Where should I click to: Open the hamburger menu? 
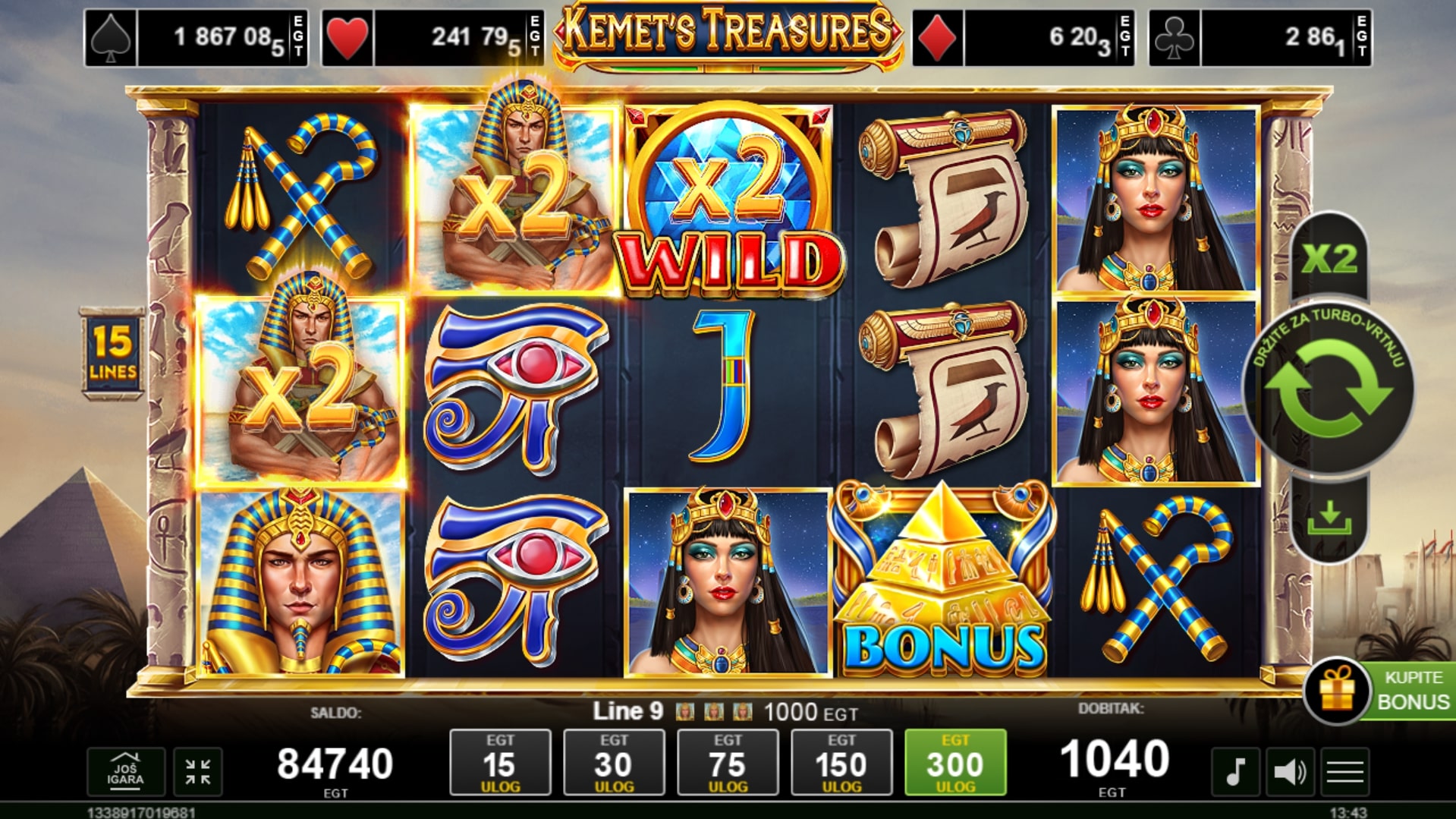(x=1344, y=772)
